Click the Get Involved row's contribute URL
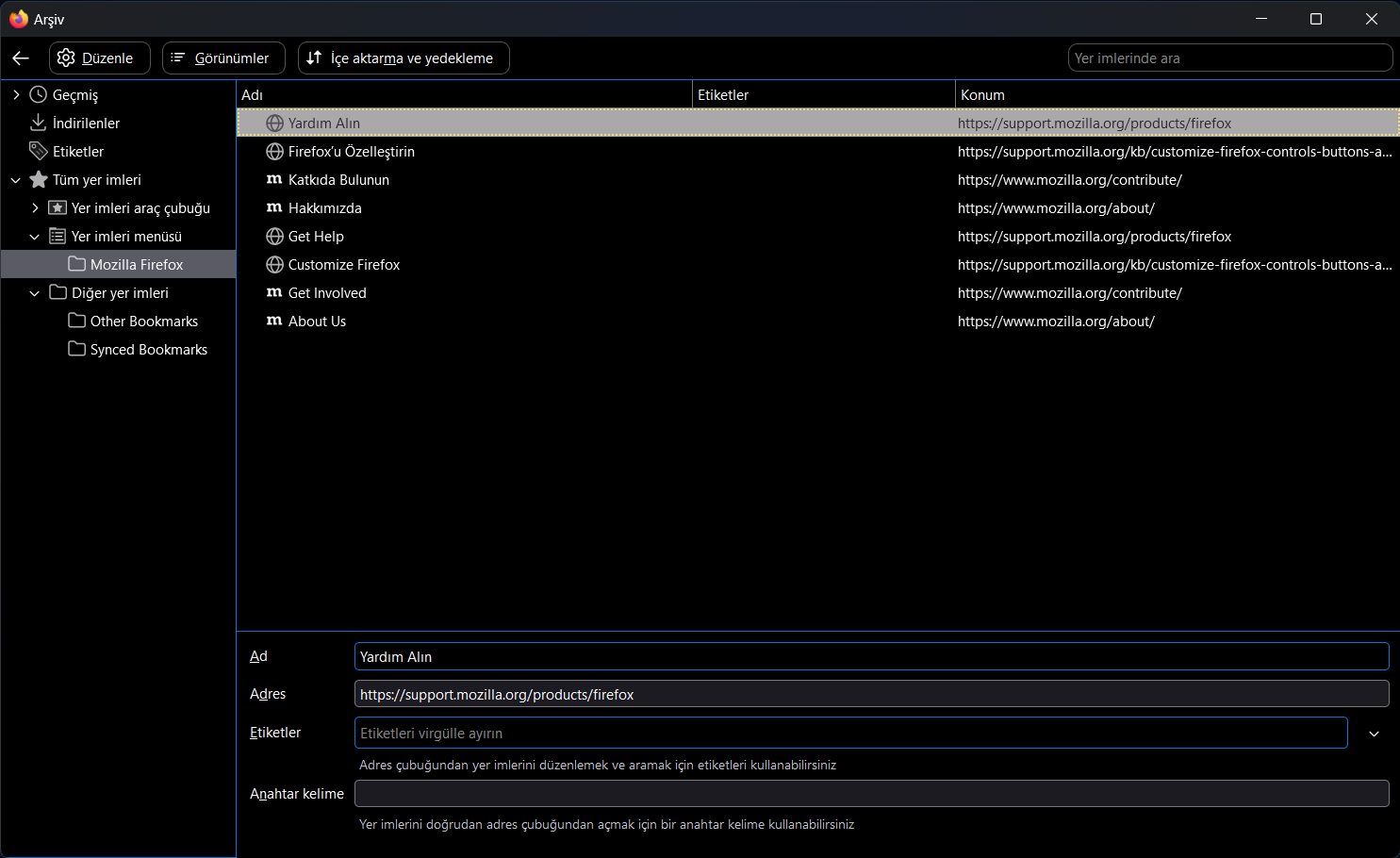This screenshot has height=858, width=1400. point(1070,293)
